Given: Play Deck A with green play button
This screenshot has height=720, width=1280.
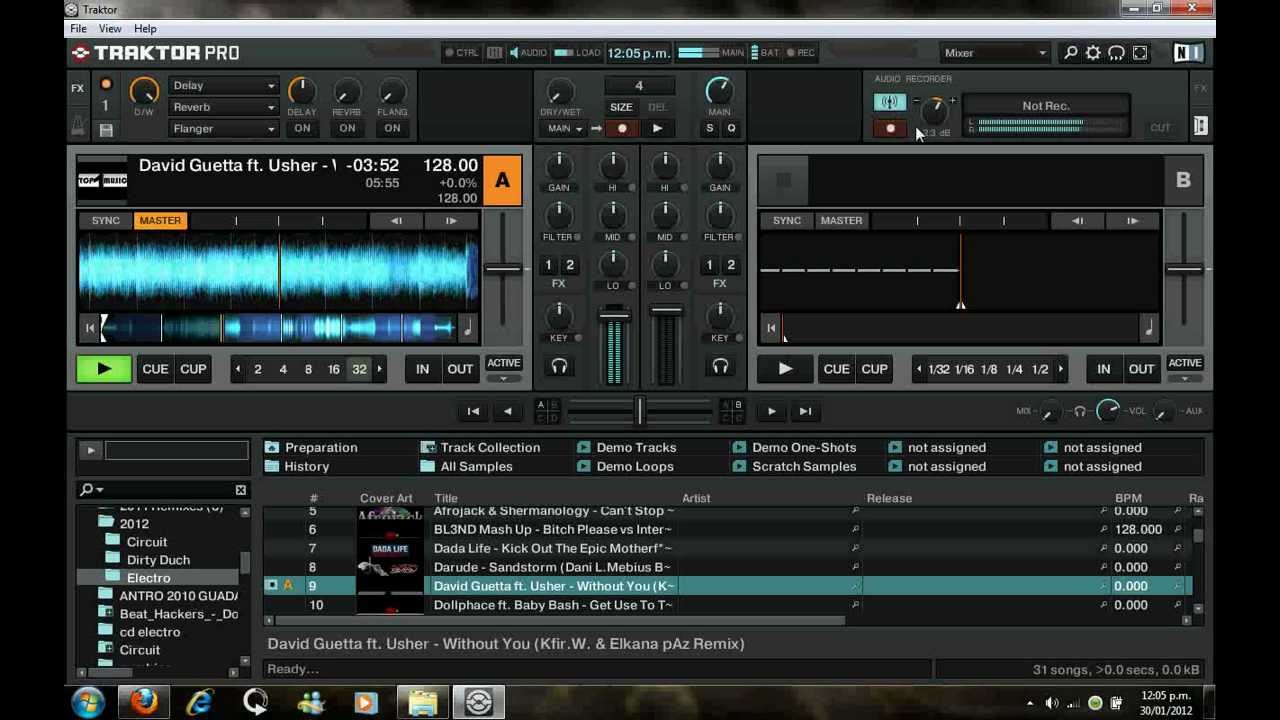Looking at the screenshot, I should tap(103, 369).
